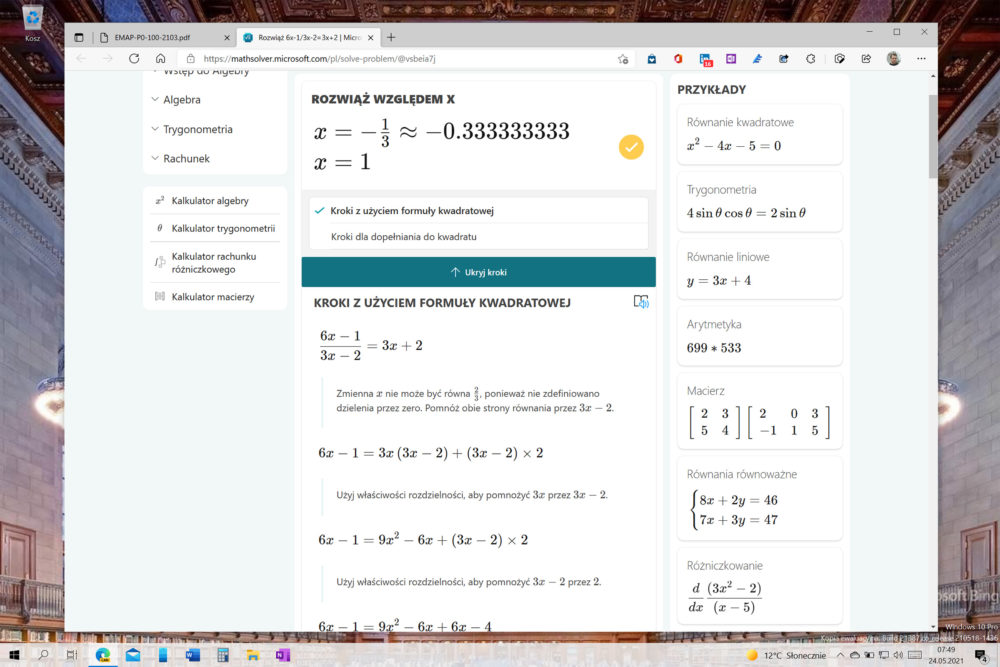The width and height of the screenshot is (1000, 667).
Task: Open the Równanie liniowe example card
Action: pos(760,268)
